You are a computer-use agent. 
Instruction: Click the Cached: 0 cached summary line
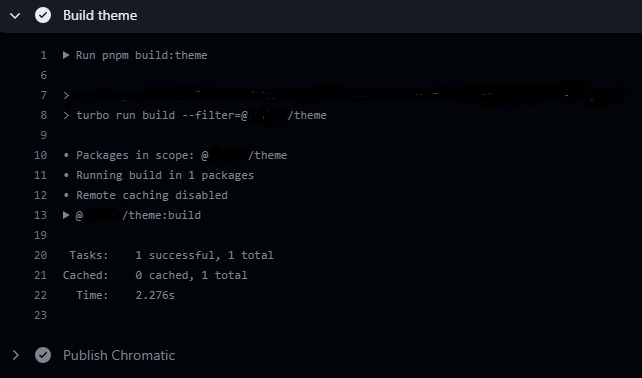click(x=155, y=275)
